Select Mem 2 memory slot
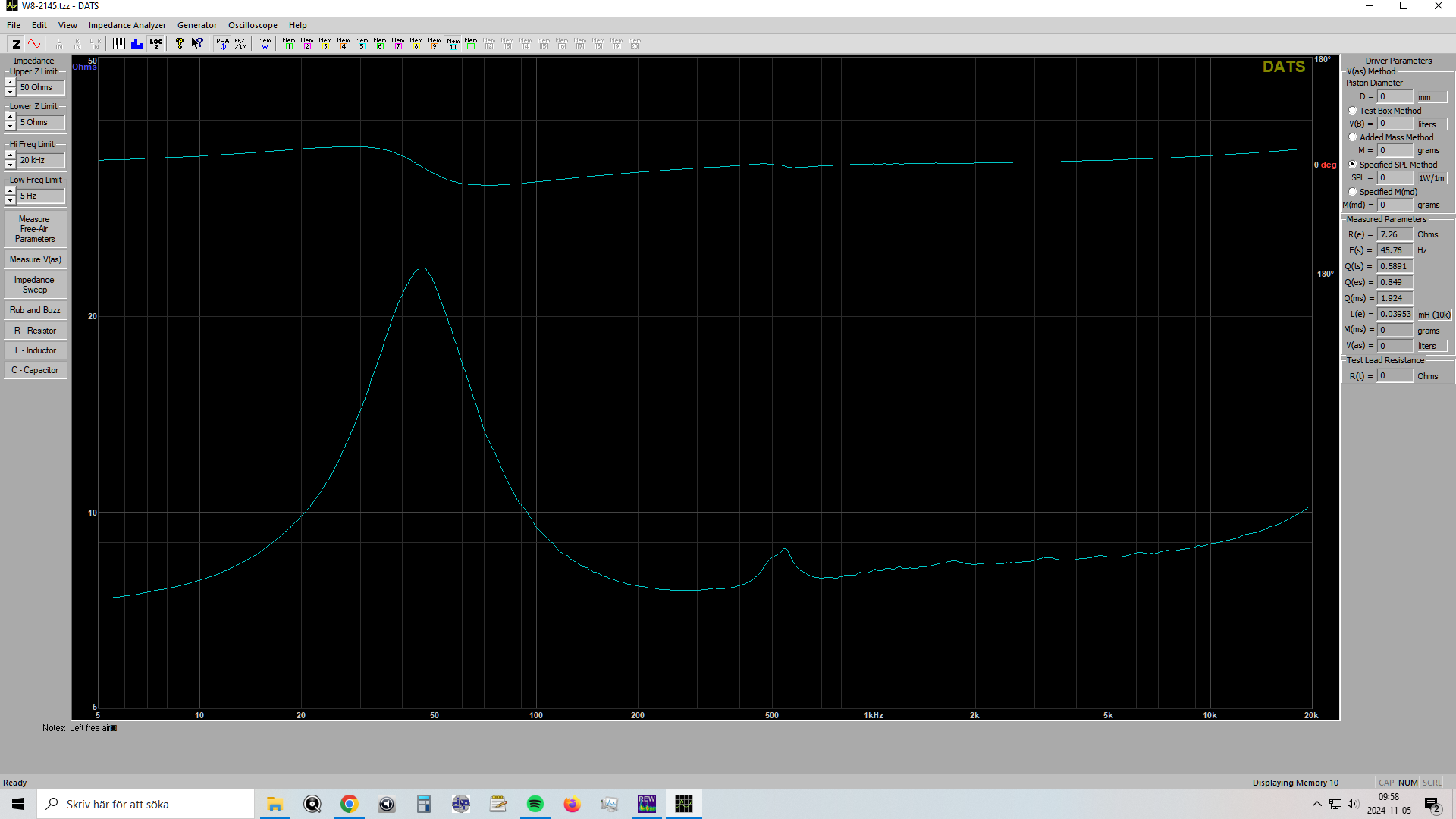The image size is (1456, 819). pos(307,44)
